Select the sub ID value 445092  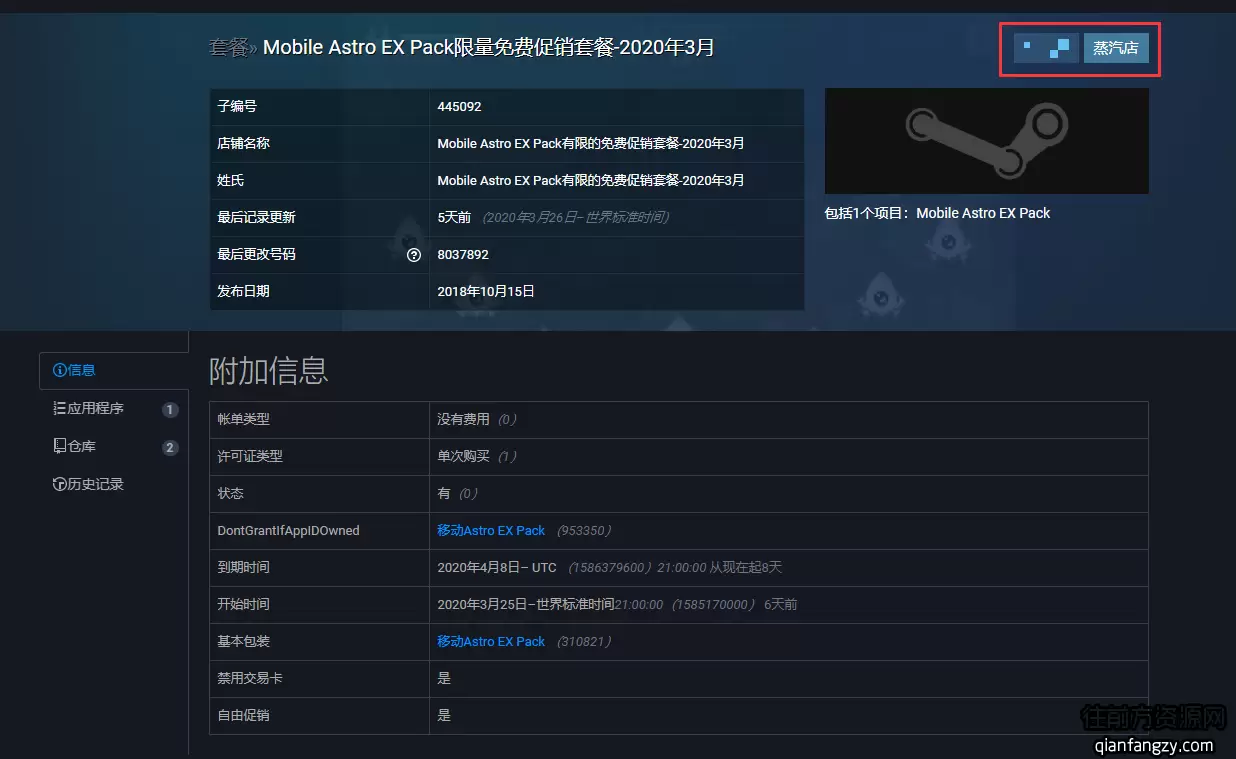tap(459, 106)
